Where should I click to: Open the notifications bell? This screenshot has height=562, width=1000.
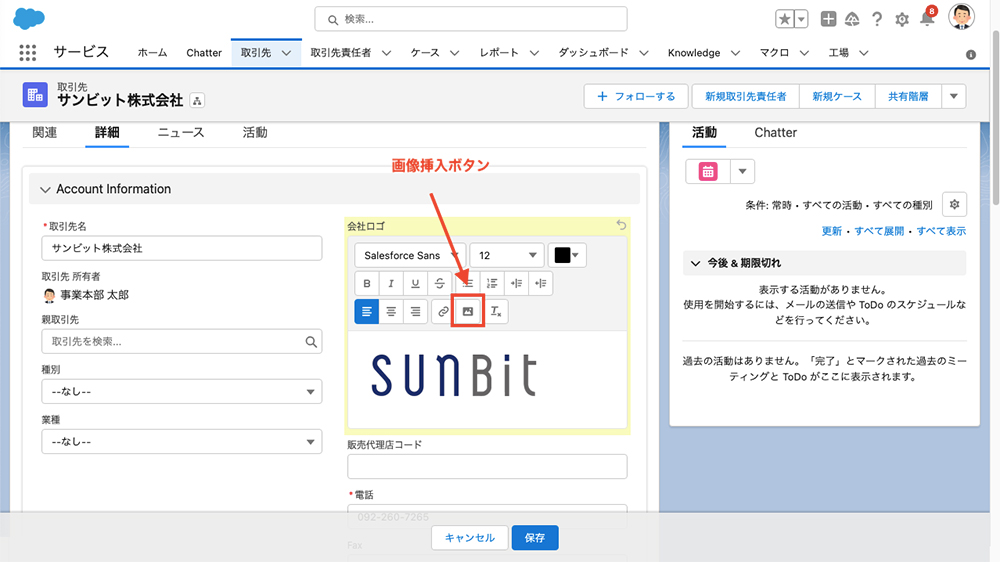(927, 18)
